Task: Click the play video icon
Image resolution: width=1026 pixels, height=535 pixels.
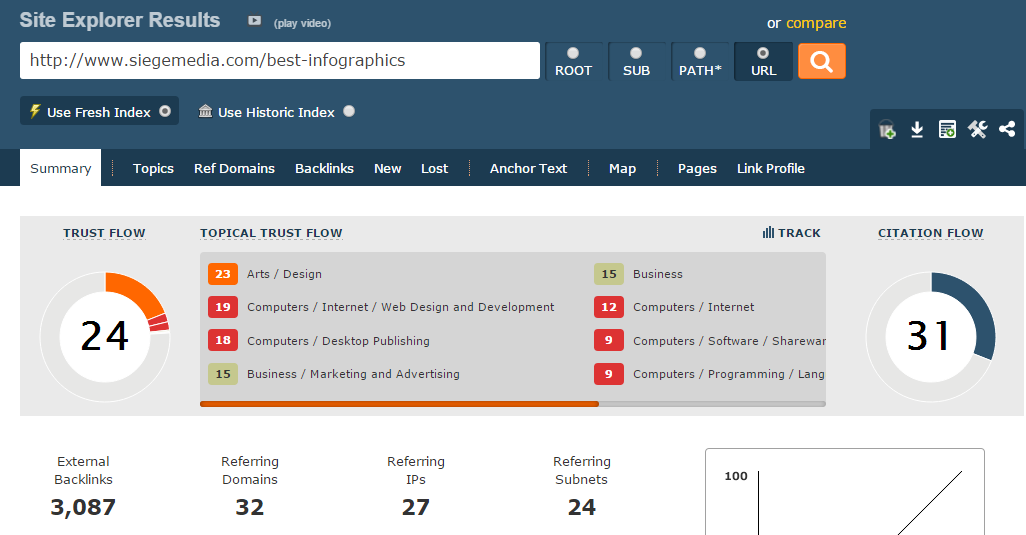Action: (x=255, y=21)
